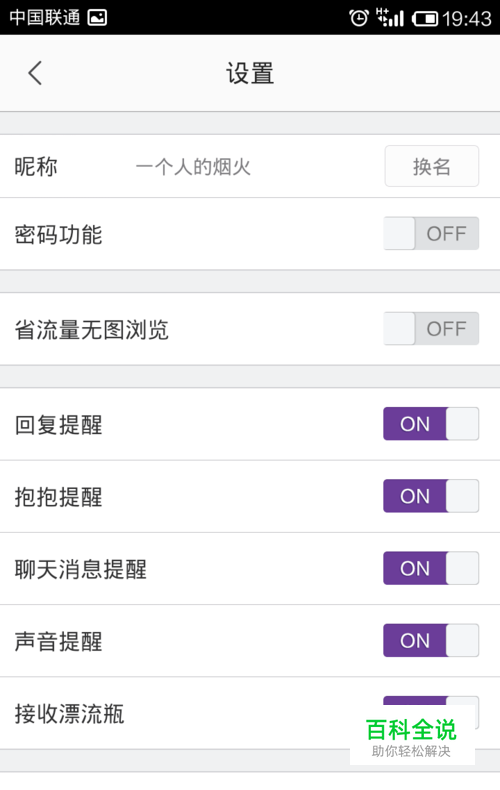Disable the 回复提醒 toggle

[431, 424]
